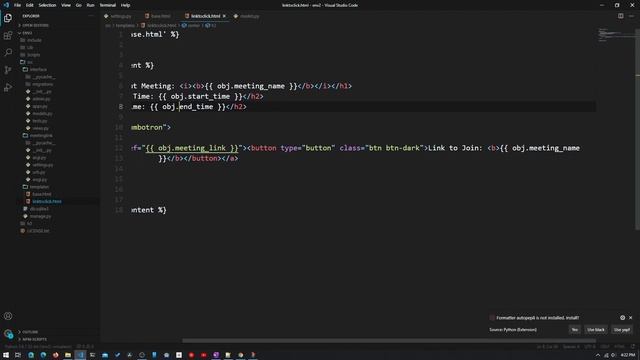The width and height of the screenshot is (640, 360).
Task: Open manage.py in the Explorer tree
Action: pos(40,216)
